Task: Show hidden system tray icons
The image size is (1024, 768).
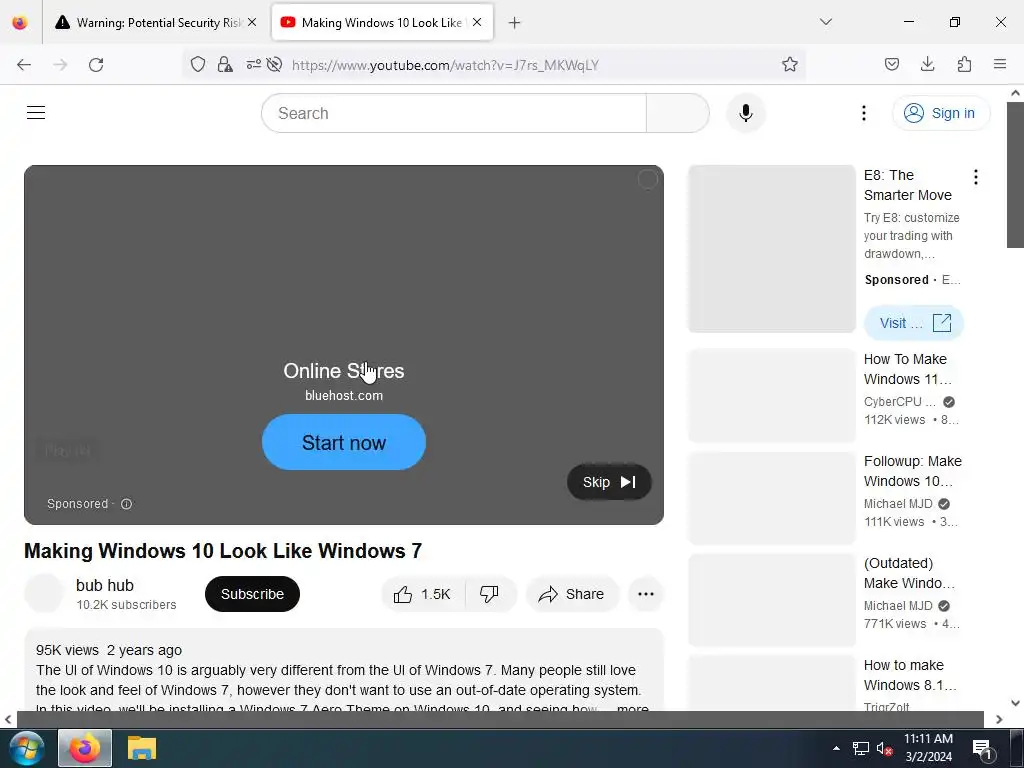Action: coord(836,748)
